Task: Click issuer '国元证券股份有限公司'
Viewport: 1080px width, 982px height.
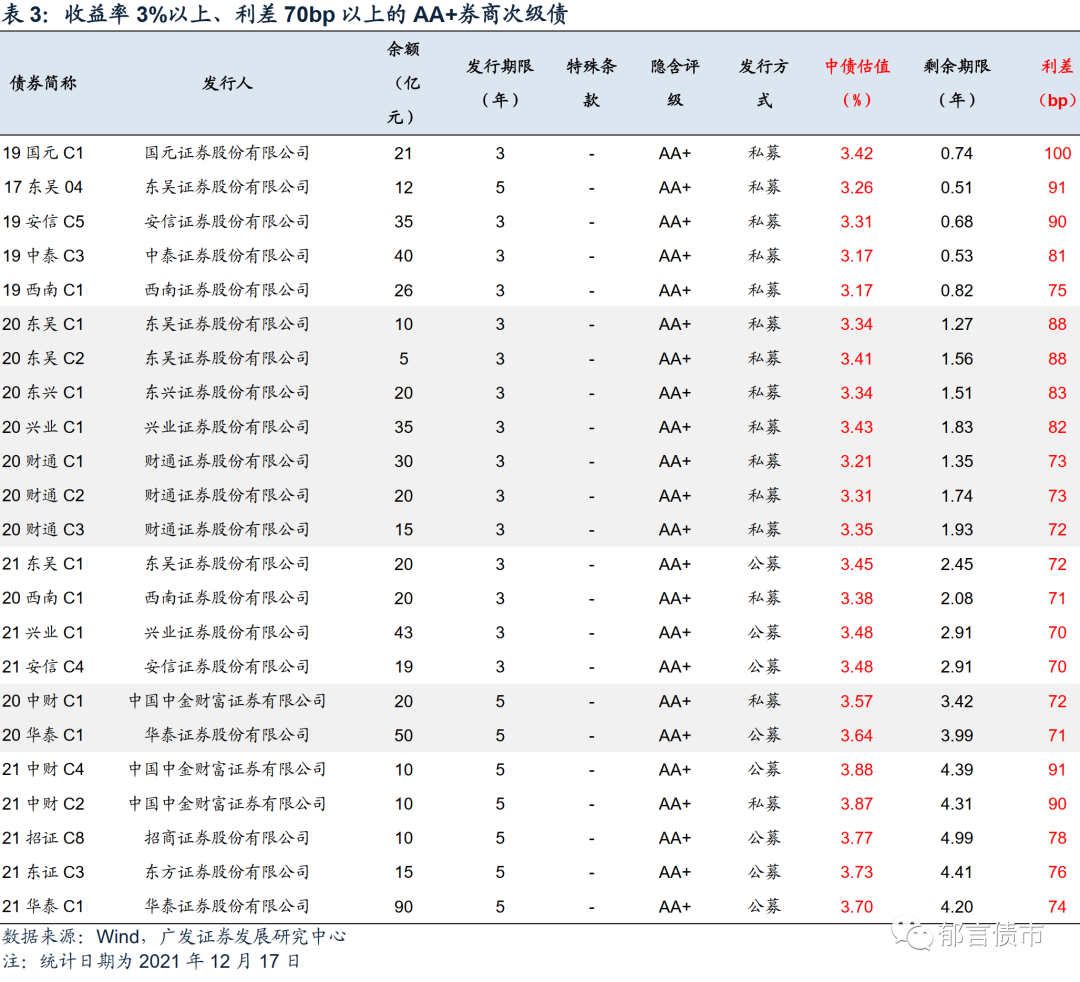Action: [227, 153]
